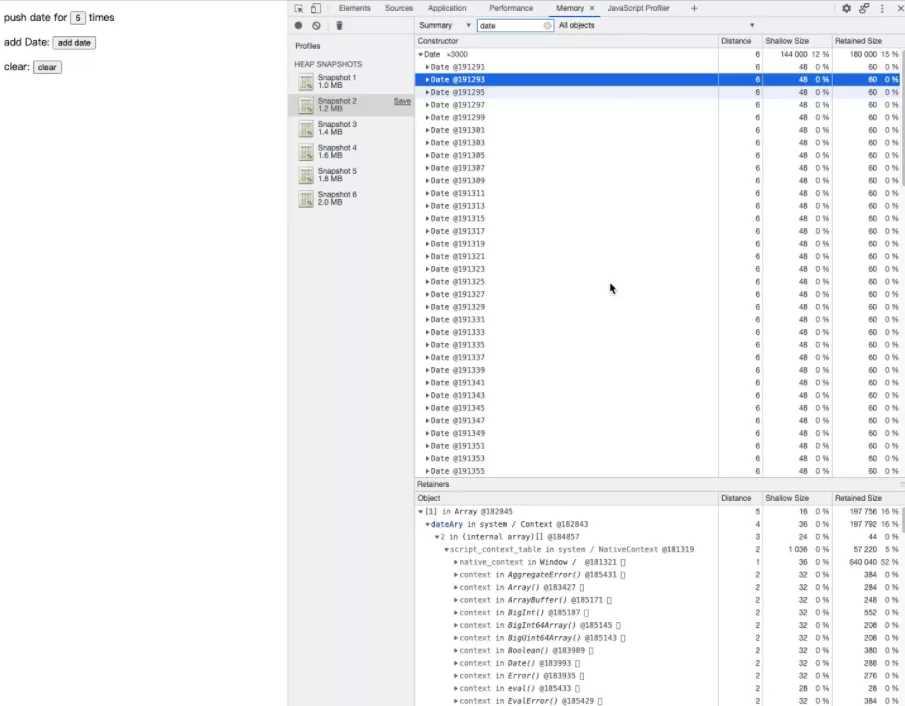Select row Date @191349
Image resolution: width=905 pixels, height=706 pixels.
(x=657, y=433)
